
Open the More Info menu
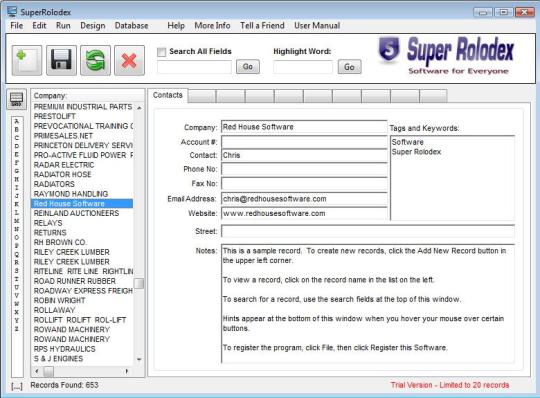click(x=212, y=25)
